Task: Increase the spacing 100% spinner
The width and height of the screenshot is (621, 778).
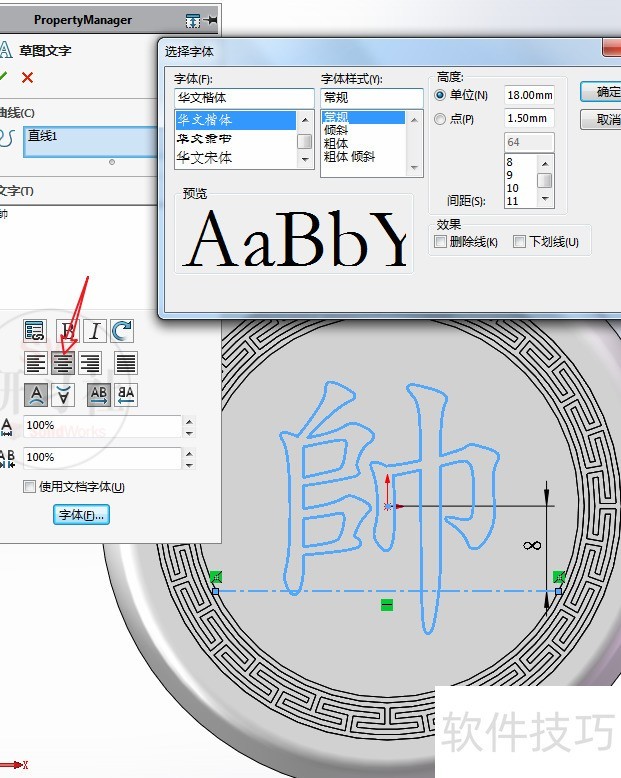Action: pos(189,454)
